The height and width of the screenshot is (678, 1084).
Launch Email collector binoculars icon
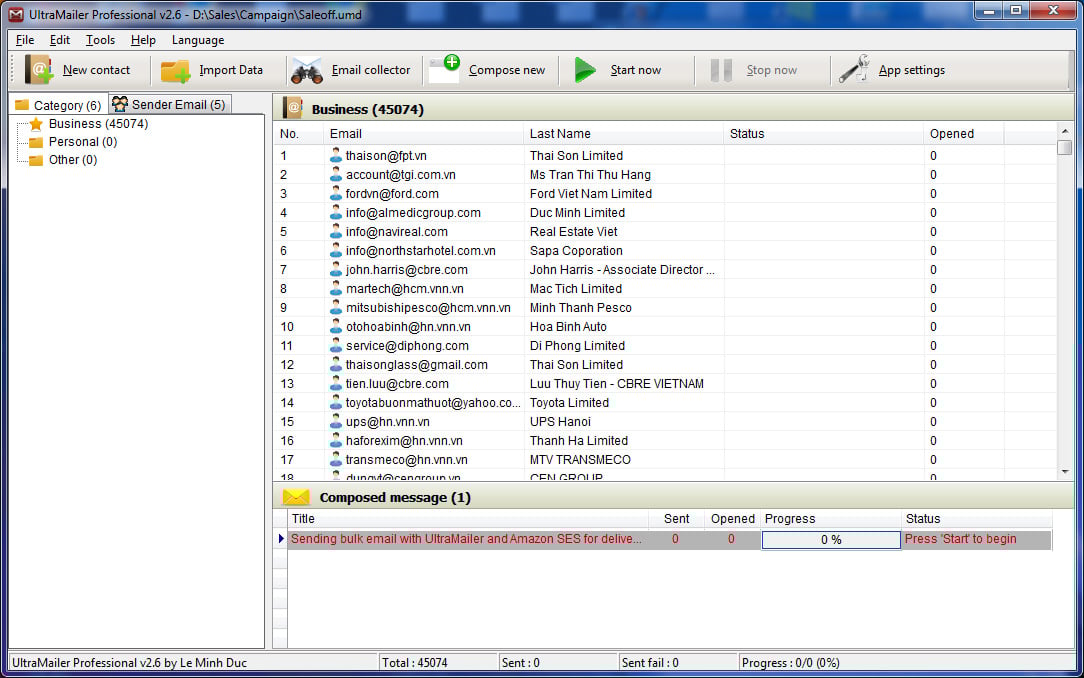tap(307, 70)
